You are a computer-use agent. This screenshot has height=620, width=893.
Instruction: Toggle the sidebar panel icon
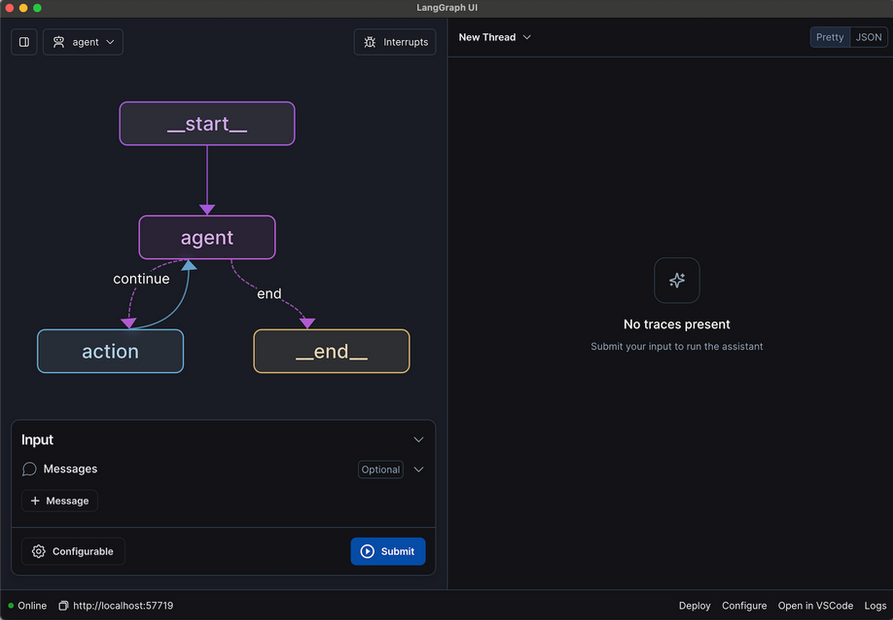point(24,42)
